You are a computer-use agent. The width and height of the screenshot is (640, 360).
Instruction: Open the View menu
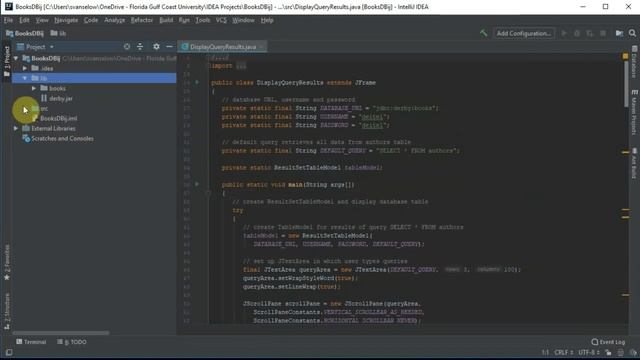click(42, 20)
